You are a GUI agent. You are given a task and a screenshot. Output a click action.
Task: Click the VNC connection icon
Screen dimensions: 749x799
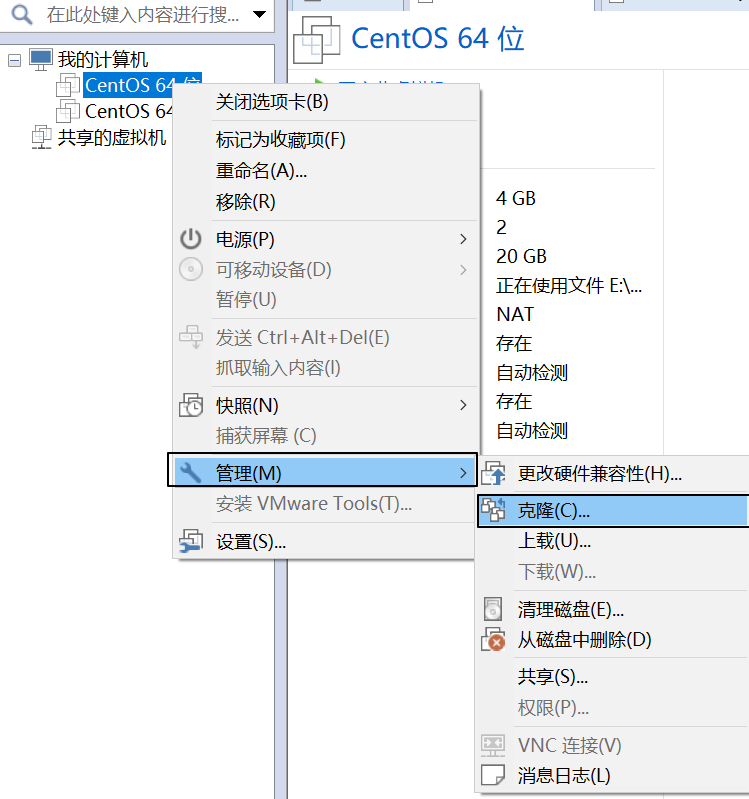pyautogui.click(x=493, y=745)
